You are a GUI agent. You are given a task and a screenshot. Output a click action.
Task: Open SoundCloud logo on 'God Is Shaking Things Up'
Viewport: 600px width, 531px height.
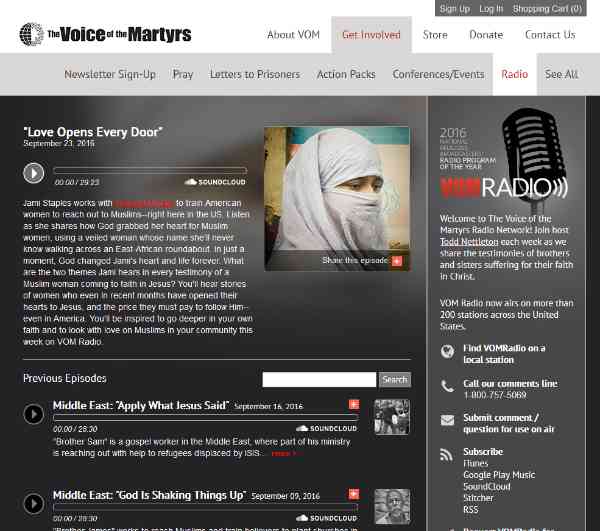pos(326,518)
